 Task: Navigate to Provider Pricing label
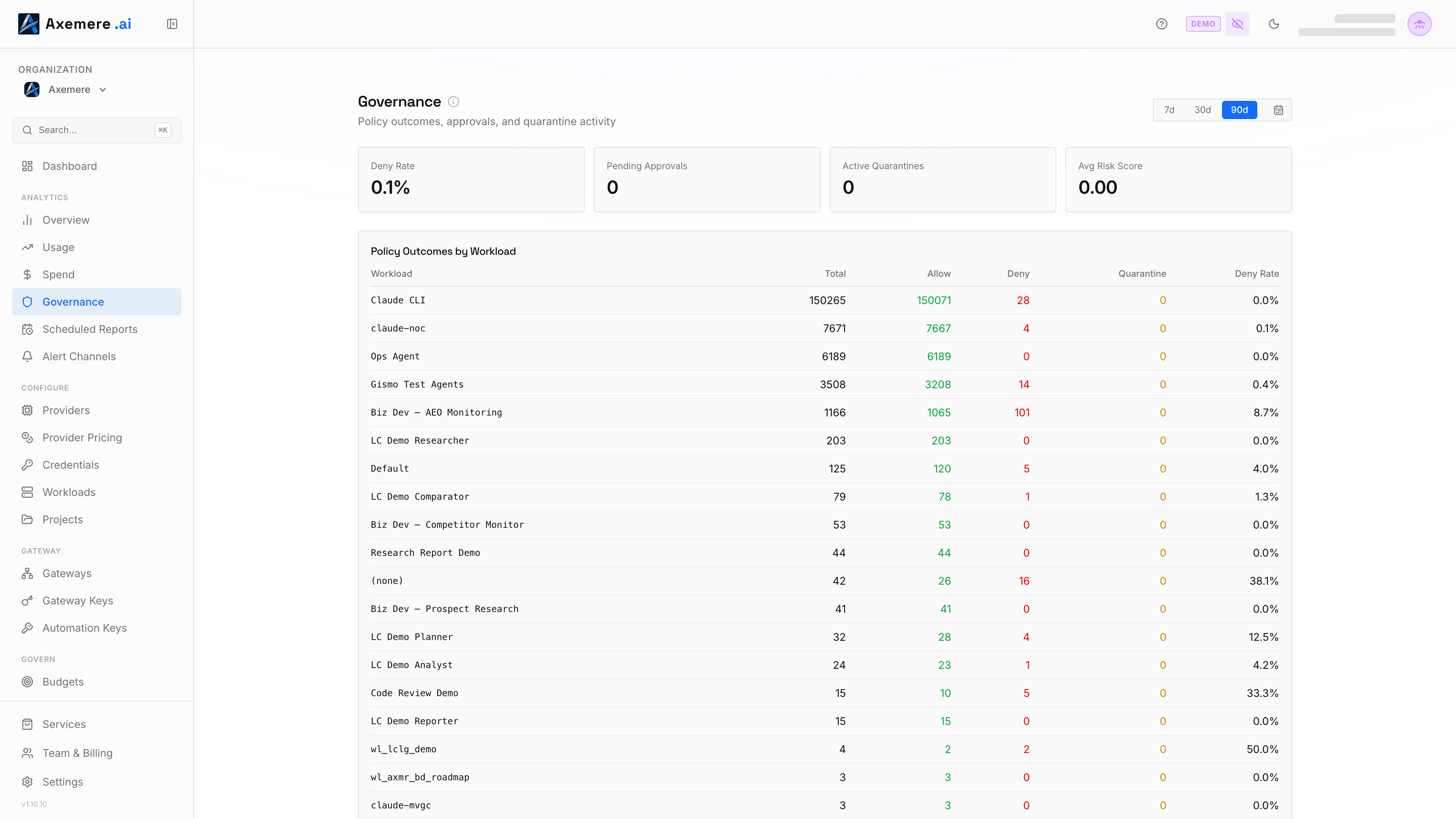(x=82, y=438)
